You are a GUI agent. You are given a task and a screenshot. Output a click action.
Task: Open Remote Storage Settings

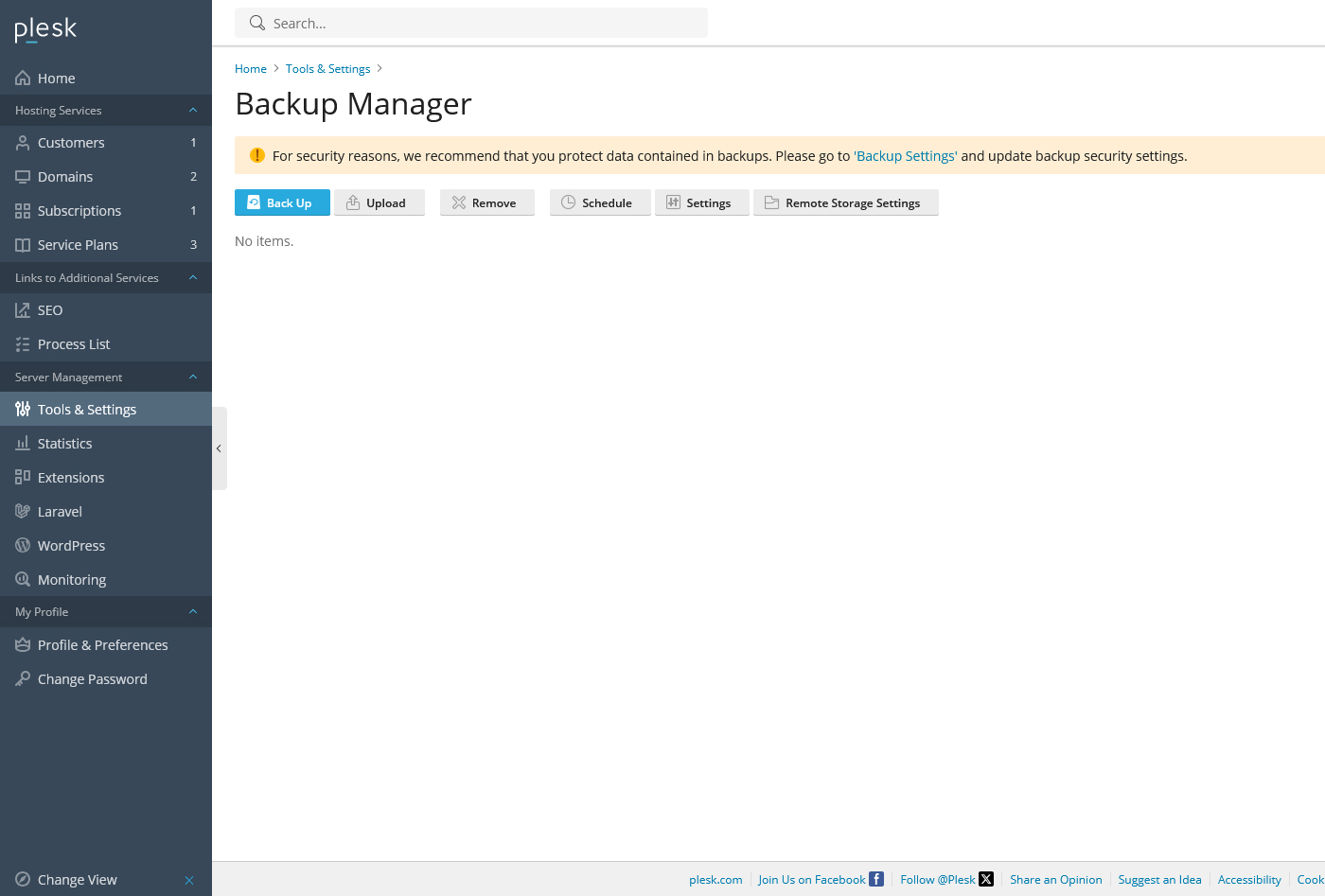tap(846, 202)
